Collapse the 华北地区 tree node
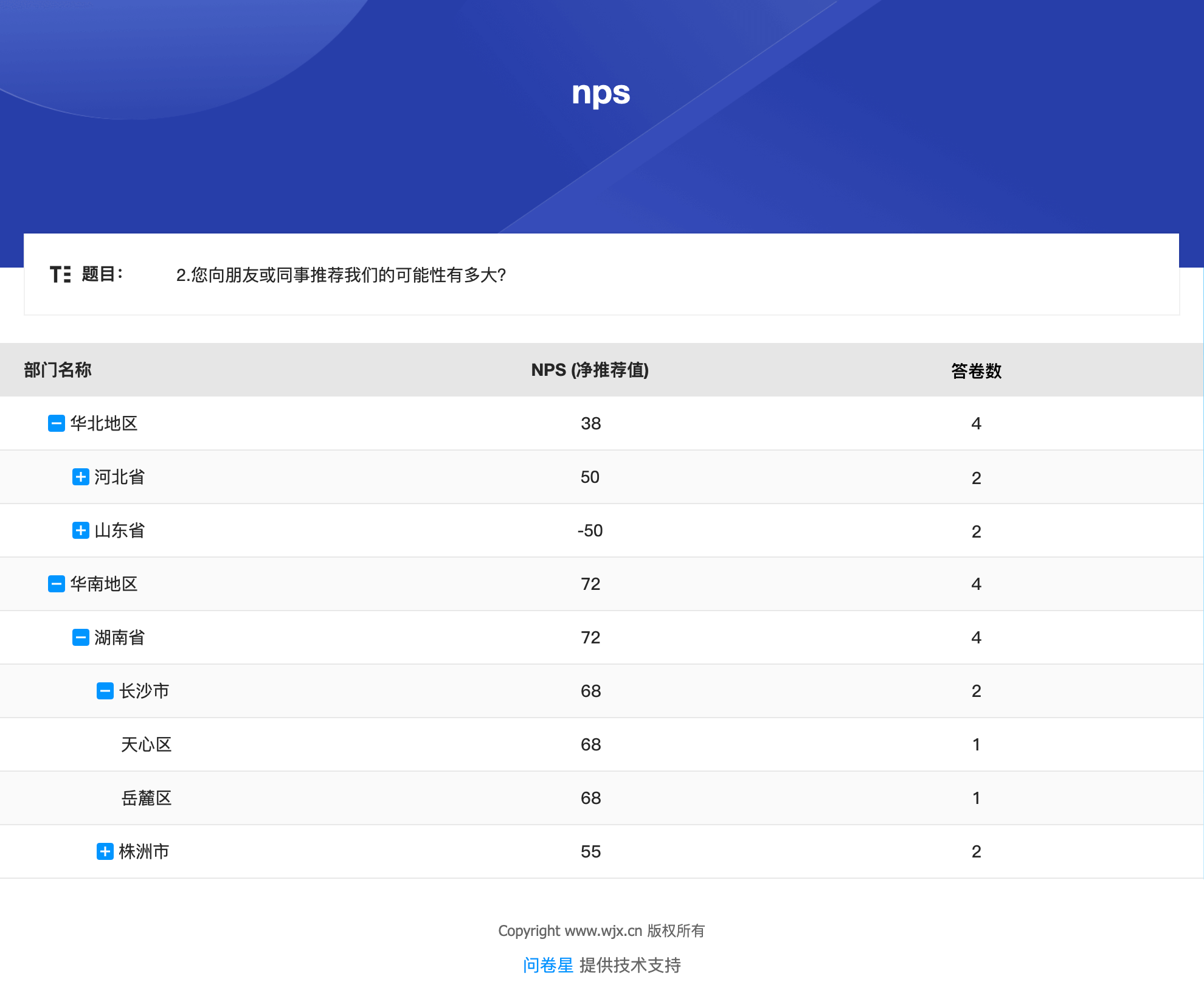The width and height of the screenshot is (1204, 1001). coord(57,423)
